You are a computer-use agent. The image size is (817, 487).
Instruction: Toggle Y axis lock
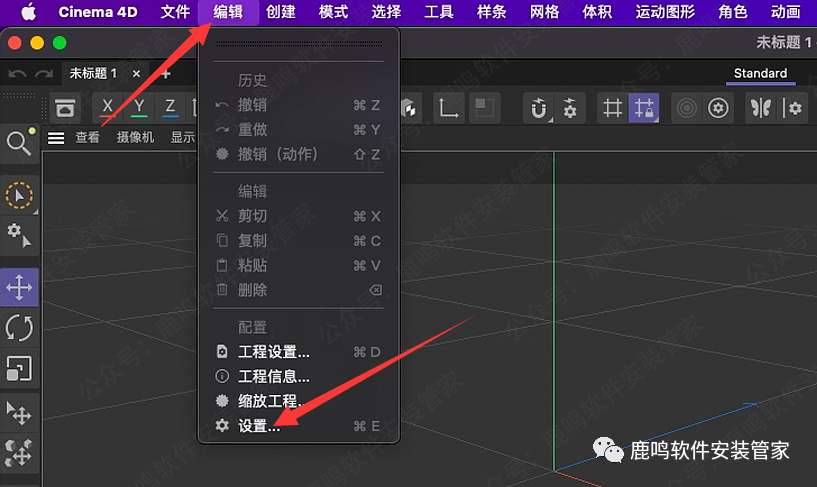pyautogui.click(x=139, y=108)
